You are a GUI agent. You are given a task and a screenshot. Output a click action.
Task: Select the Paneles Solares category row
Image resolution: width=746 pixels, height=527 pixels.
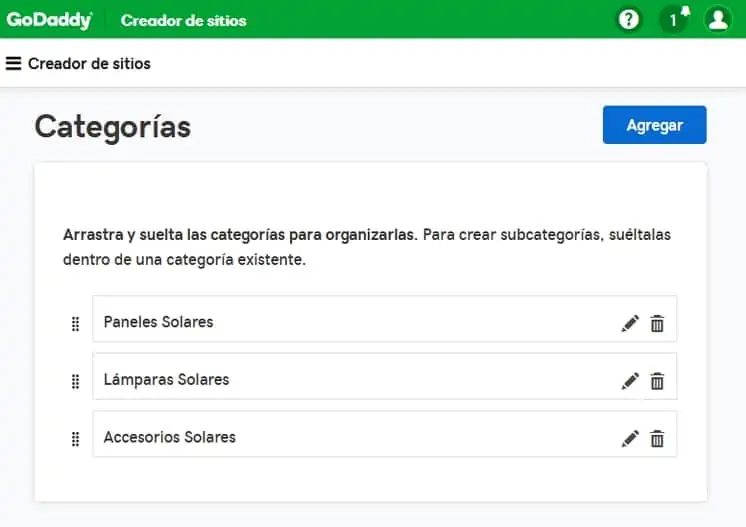pos(384,319)
